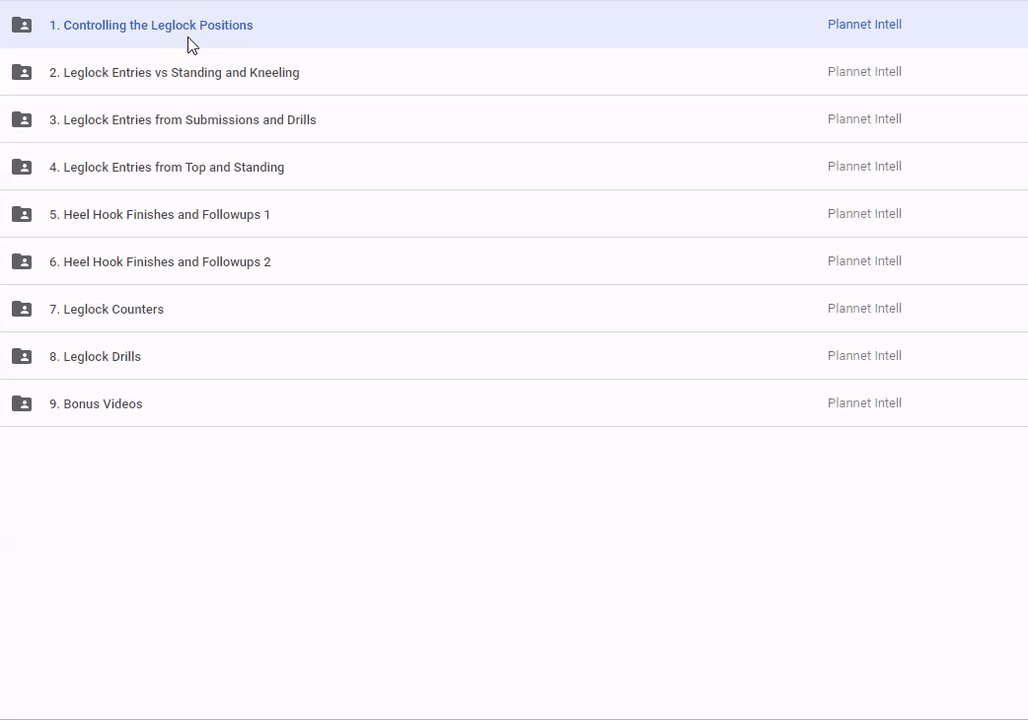Click the Bonus Videos folder icon

[x=22, y=404]
